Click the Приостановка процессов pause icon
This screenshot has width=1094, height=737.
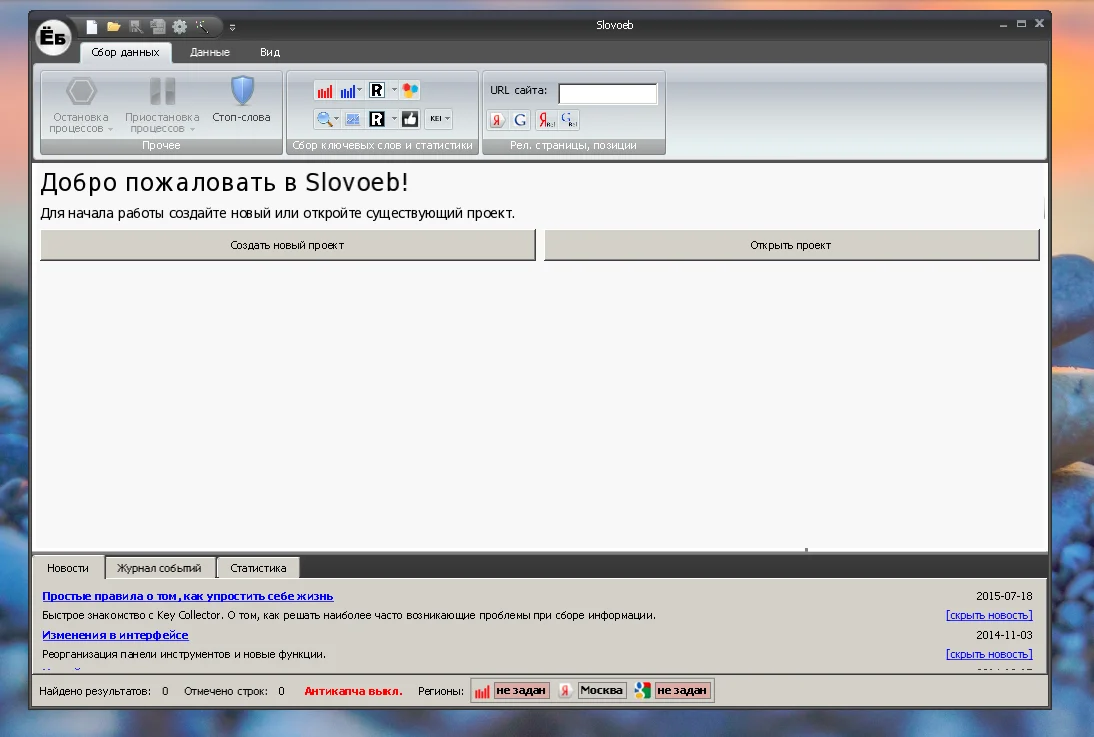[163, 91]
